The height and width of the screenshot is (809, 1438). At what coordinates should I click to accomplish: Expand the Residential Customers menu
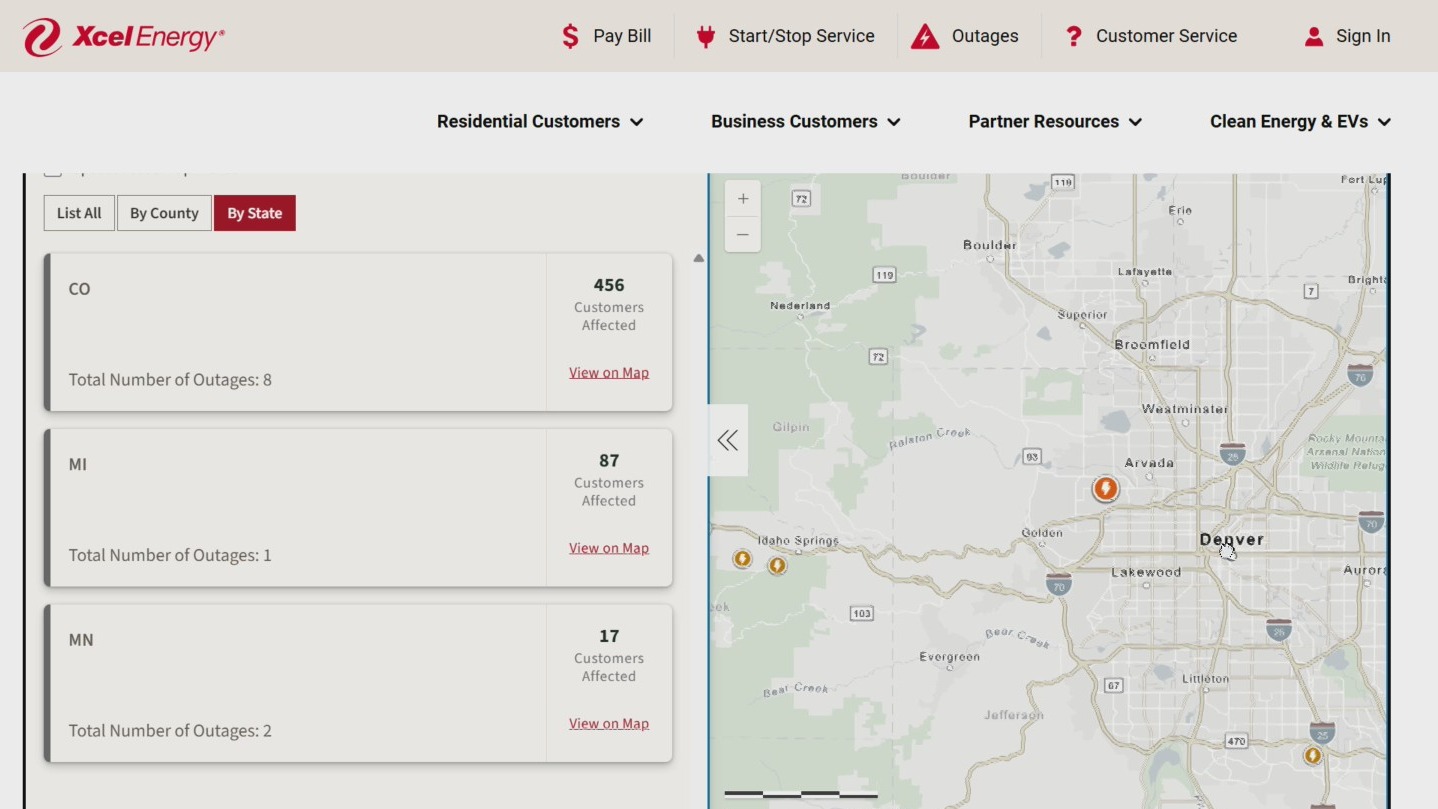[x=540, y=122]
